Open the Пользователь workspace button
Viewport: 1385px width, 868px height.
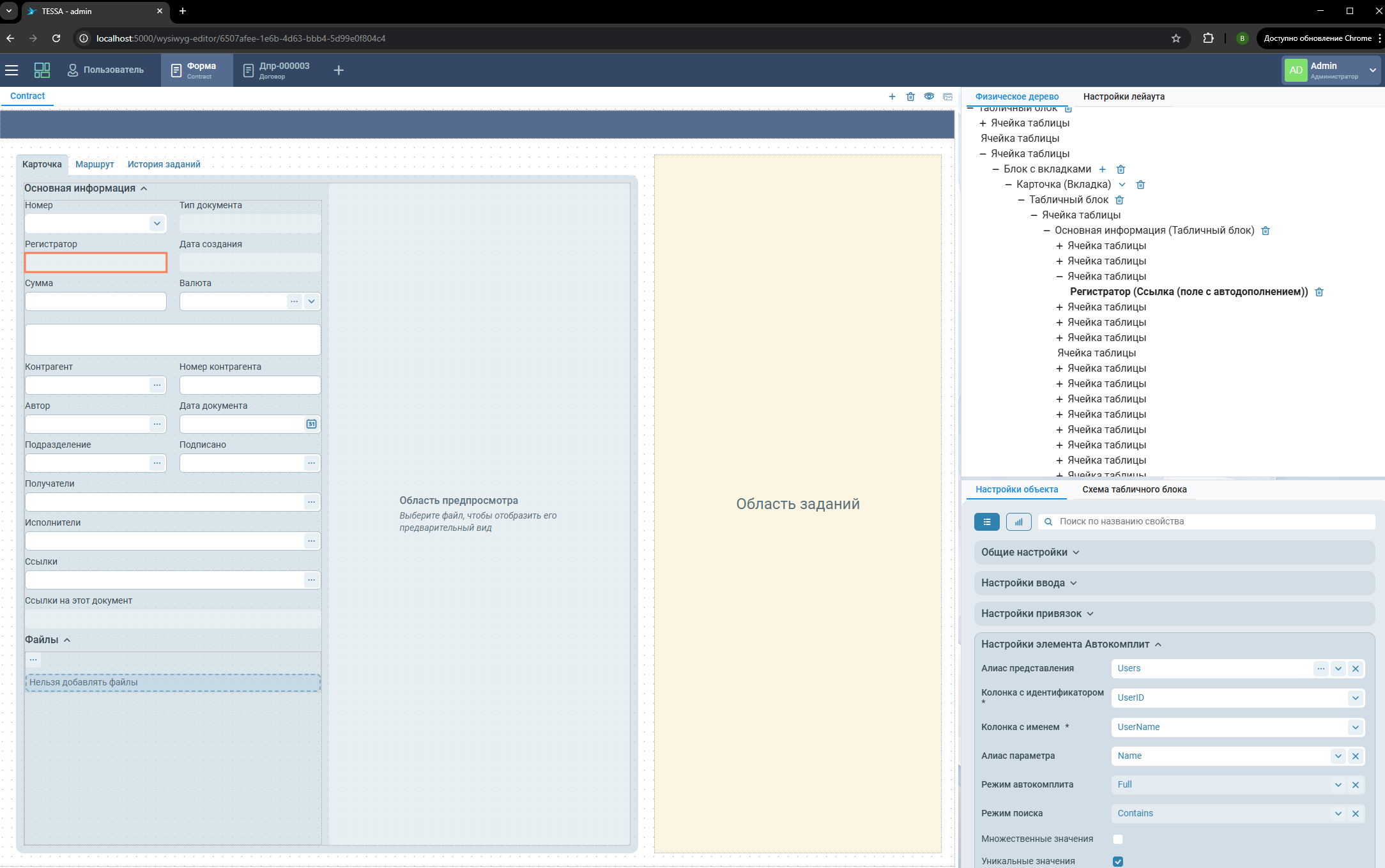point(106,70)
